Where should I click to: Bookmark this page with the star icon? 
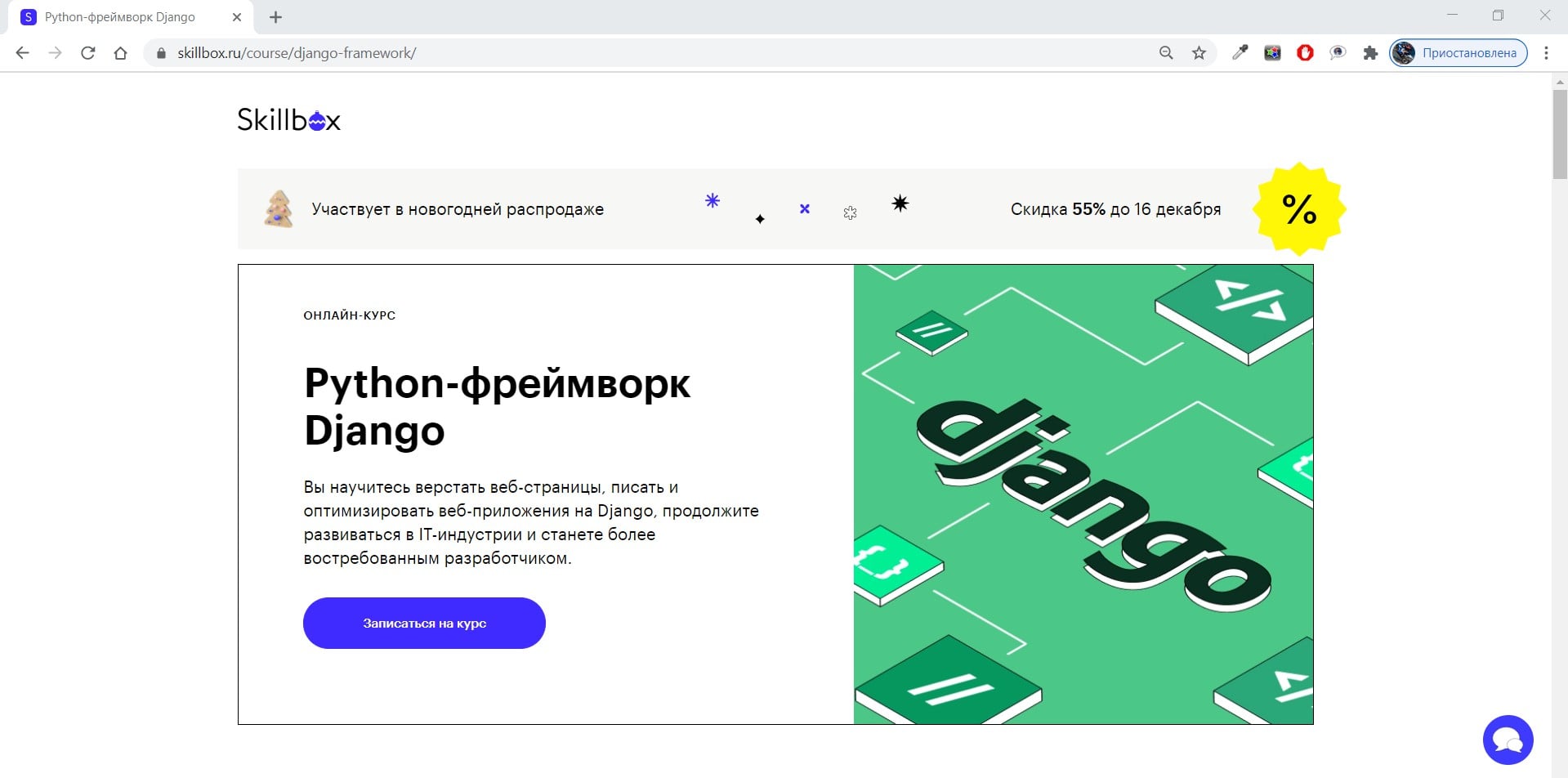pos(1199,53)
